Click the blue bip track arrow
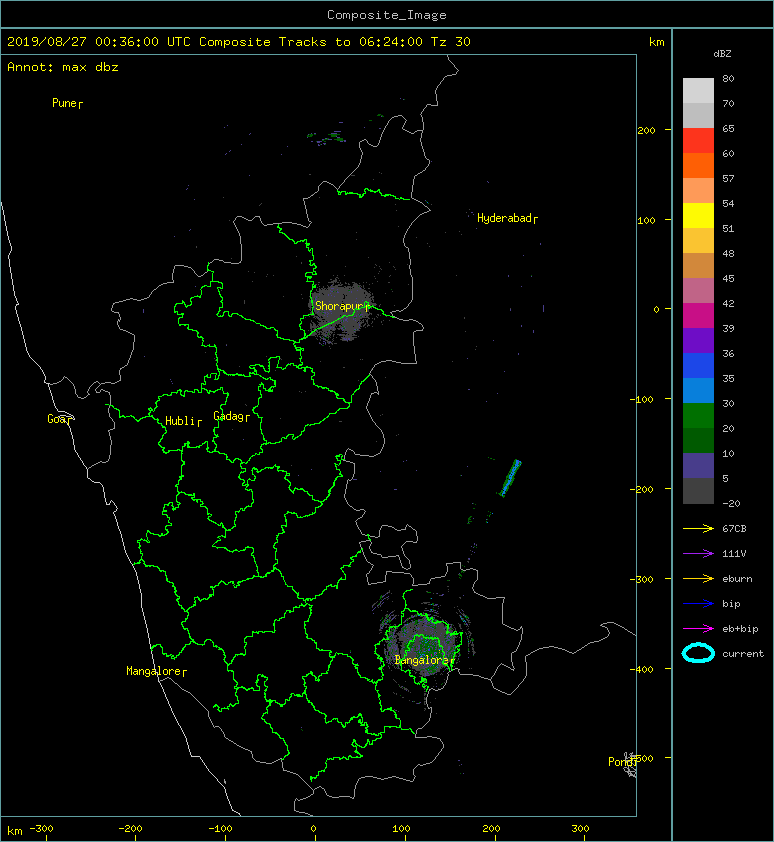This screenshot has width=774, height=842. (698, 604)
